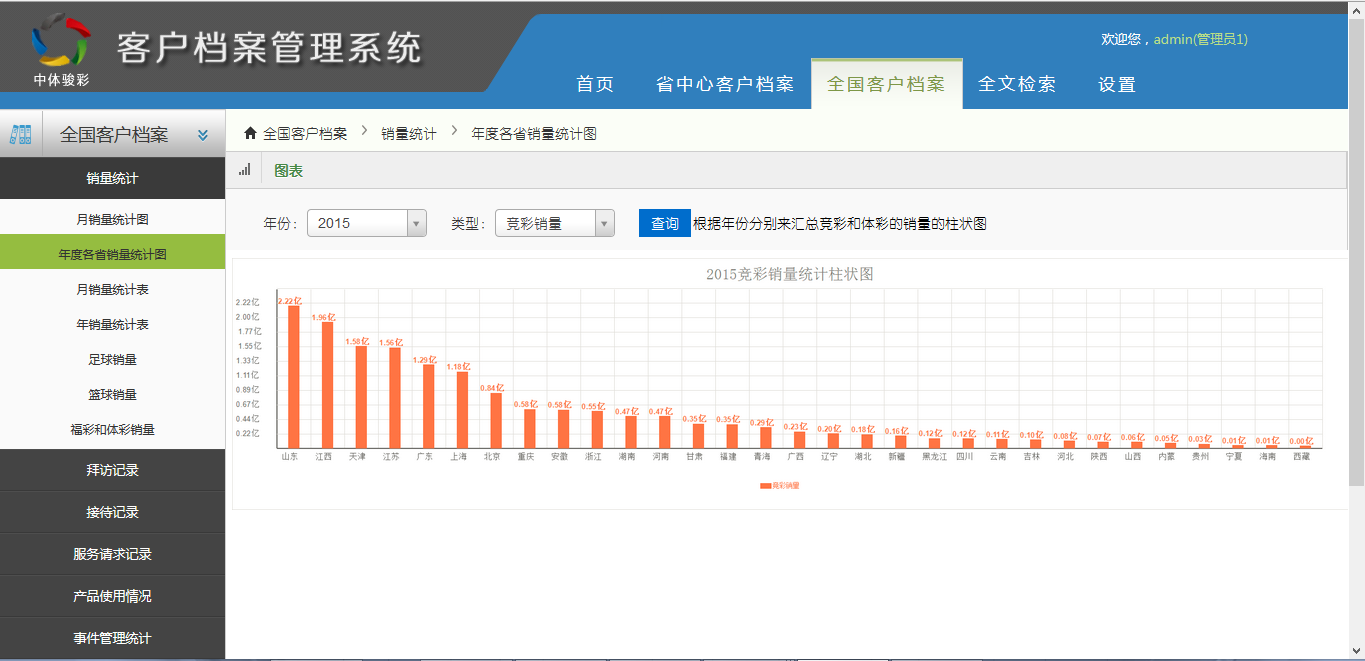
Task: Click the file cabinet icon in sidebar header
Action: tap(21, 134)
